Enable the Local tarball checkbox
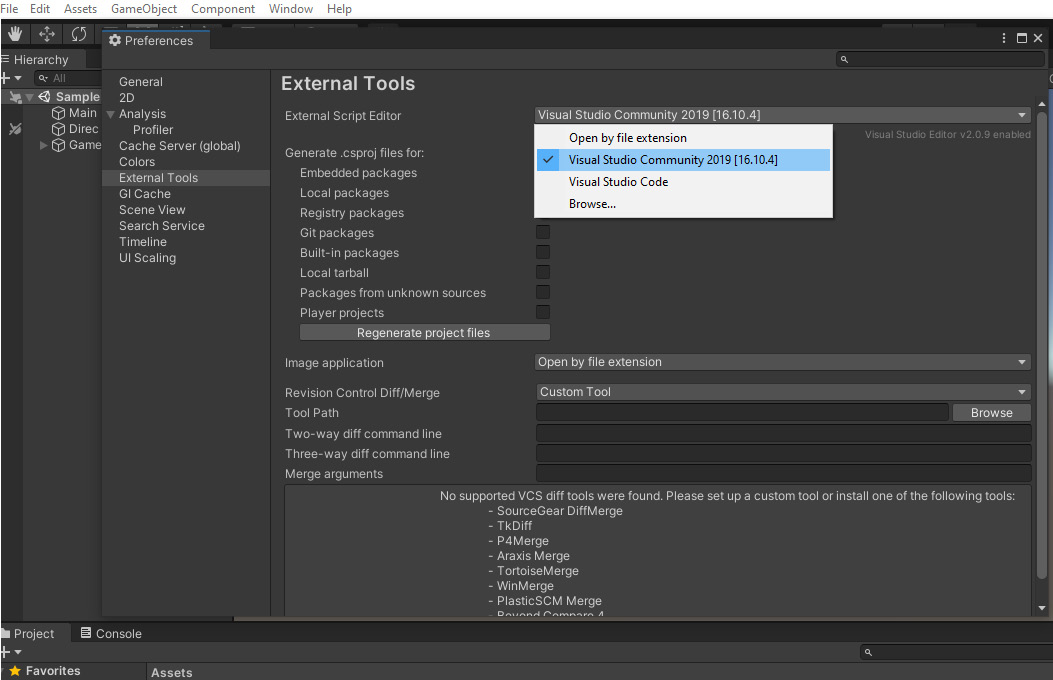This screenshot has height=680, width=1053. (543, 273)
